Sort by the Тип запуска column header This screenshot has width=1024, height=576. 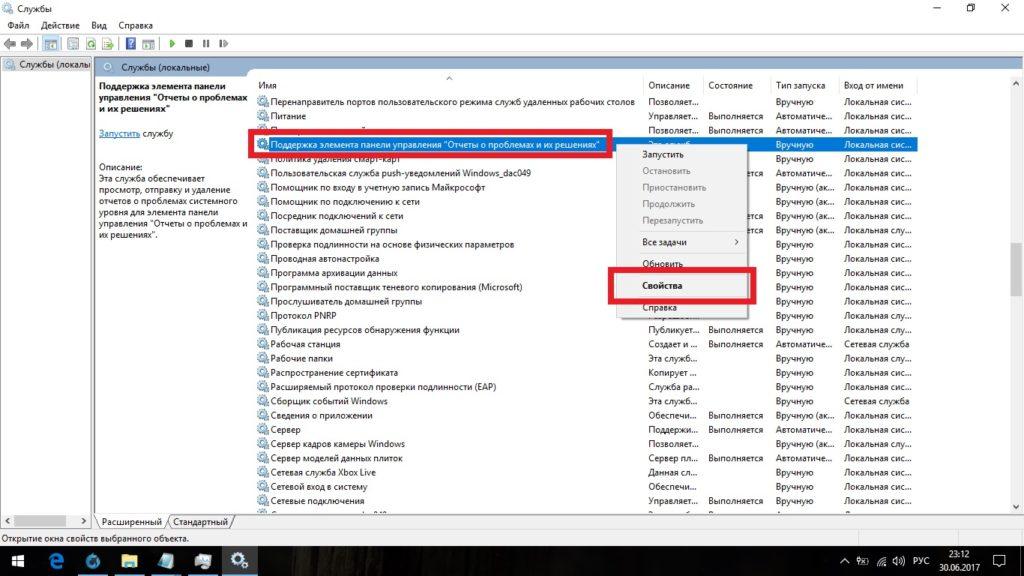(804, 86)
